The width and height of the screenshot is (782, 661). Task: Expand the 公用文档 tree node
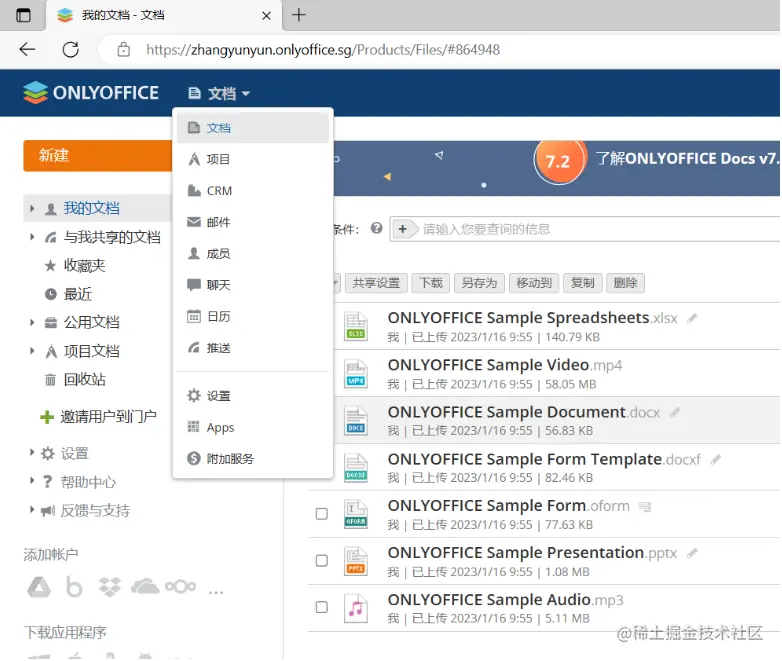click(32, 323)
